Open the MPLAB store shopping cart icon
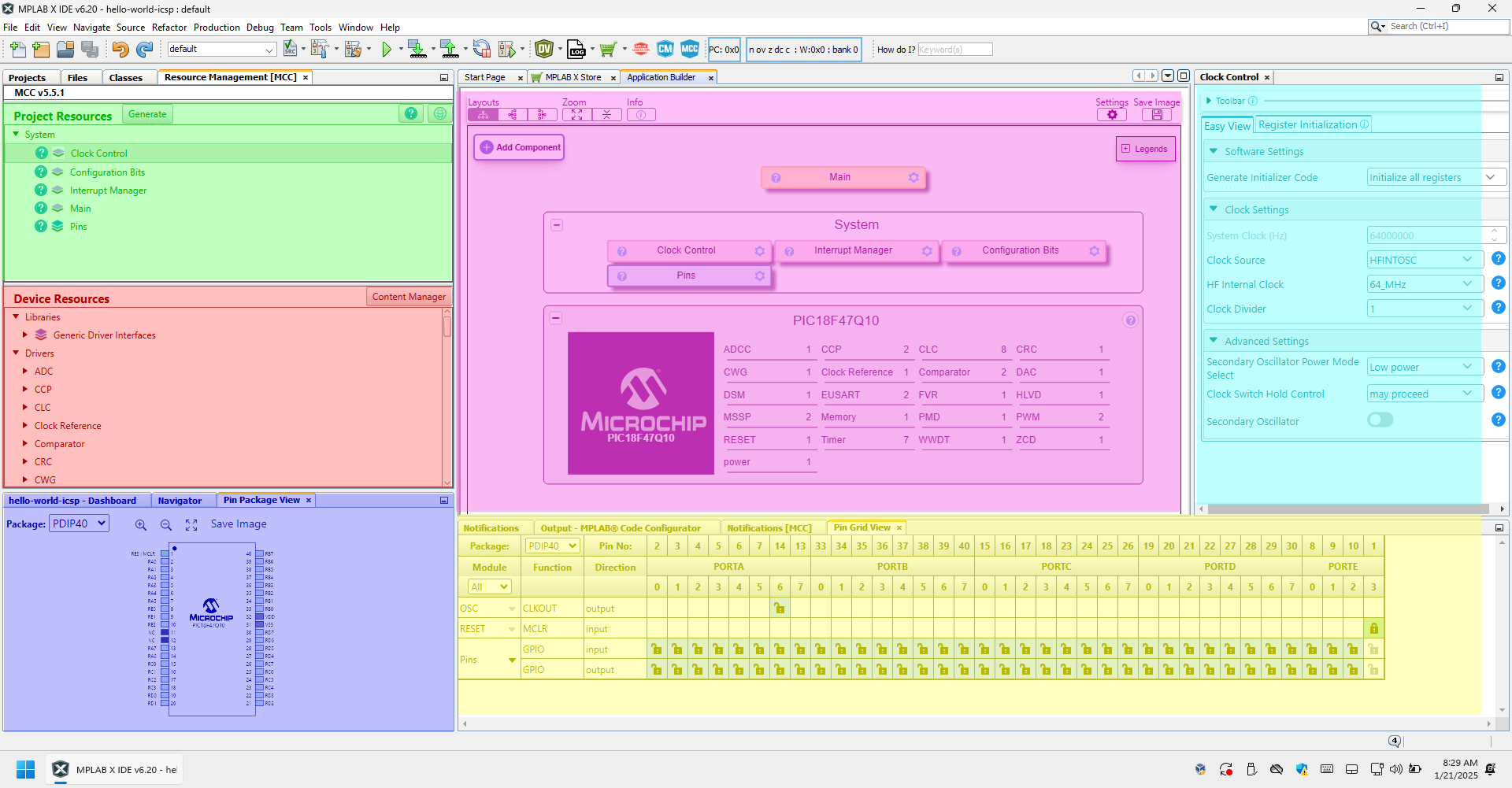Screen dimensions: 1512x788 (x=608, y=50)
